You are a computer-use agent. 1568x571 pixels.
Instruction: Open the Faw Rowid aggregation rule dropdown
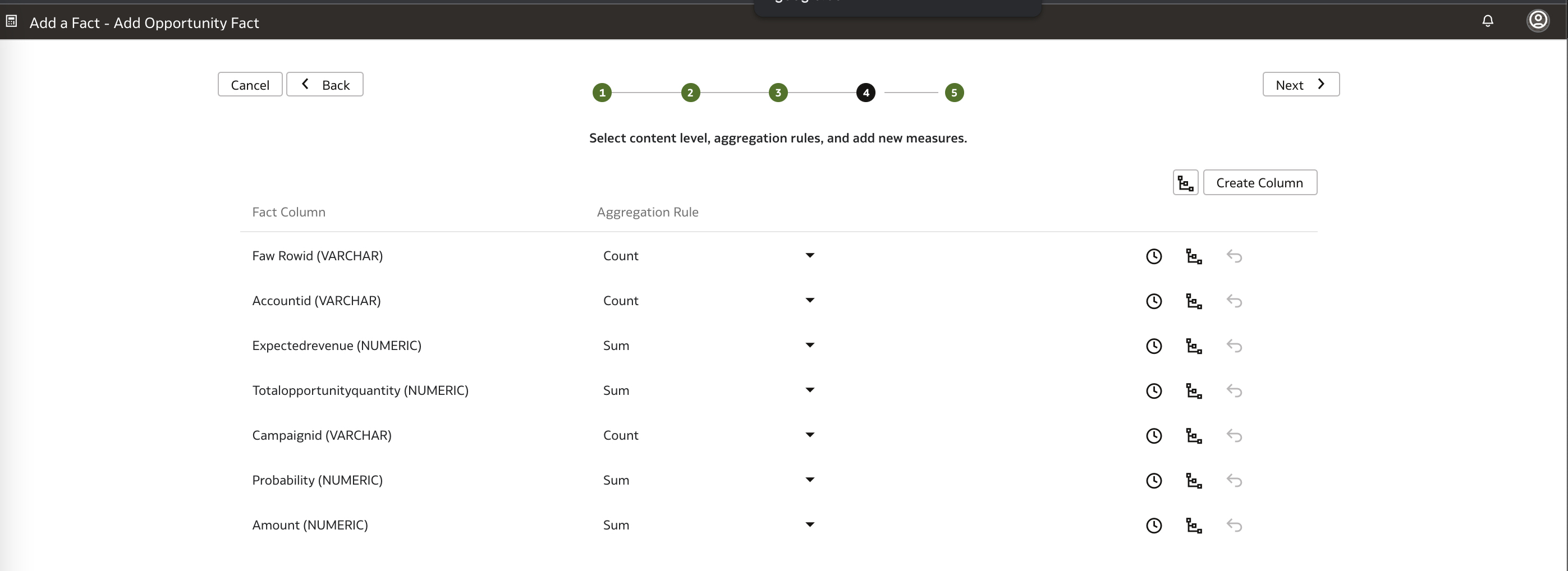pos(810,255)
